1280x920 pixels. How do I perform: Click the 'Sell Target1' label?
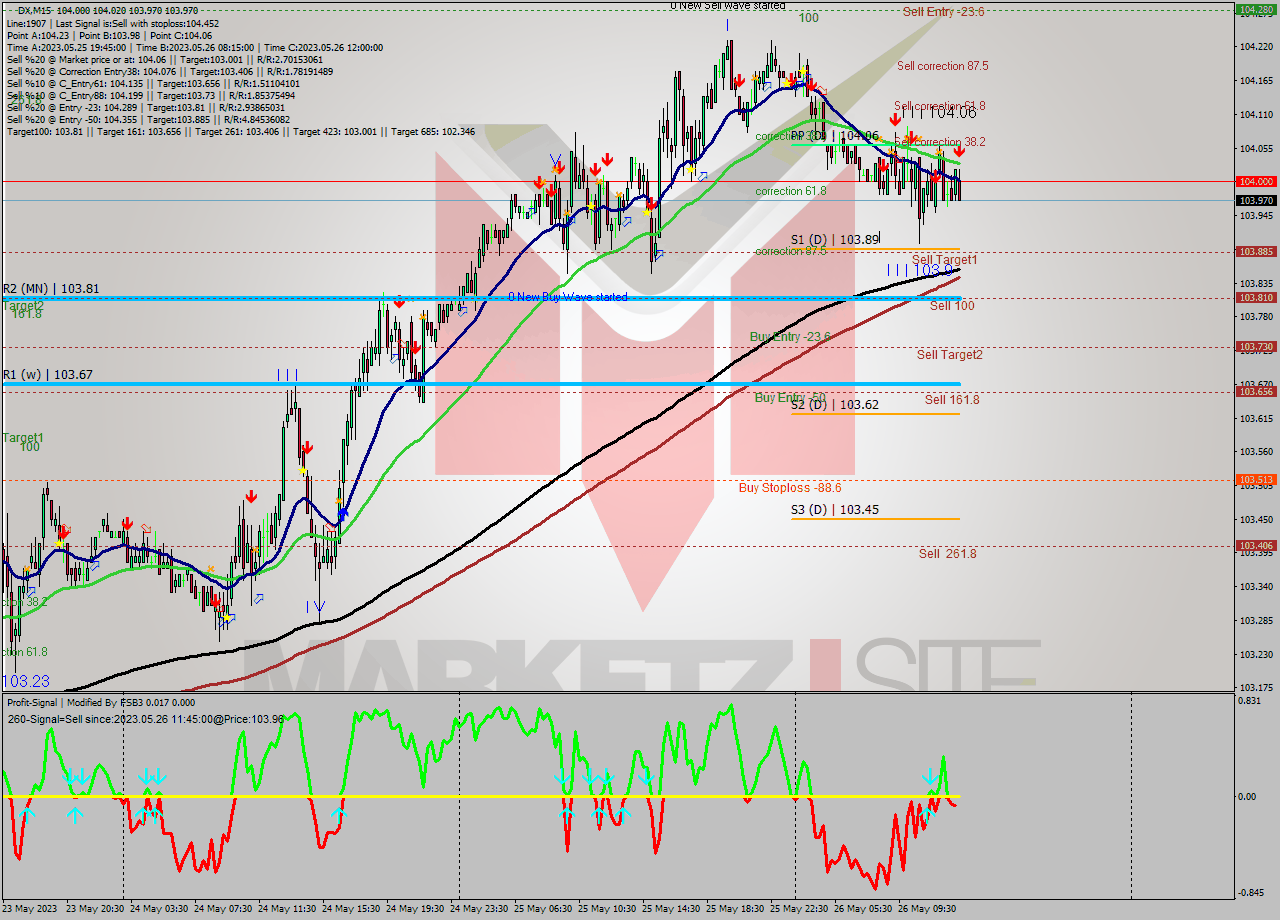[x=944, y=260]
